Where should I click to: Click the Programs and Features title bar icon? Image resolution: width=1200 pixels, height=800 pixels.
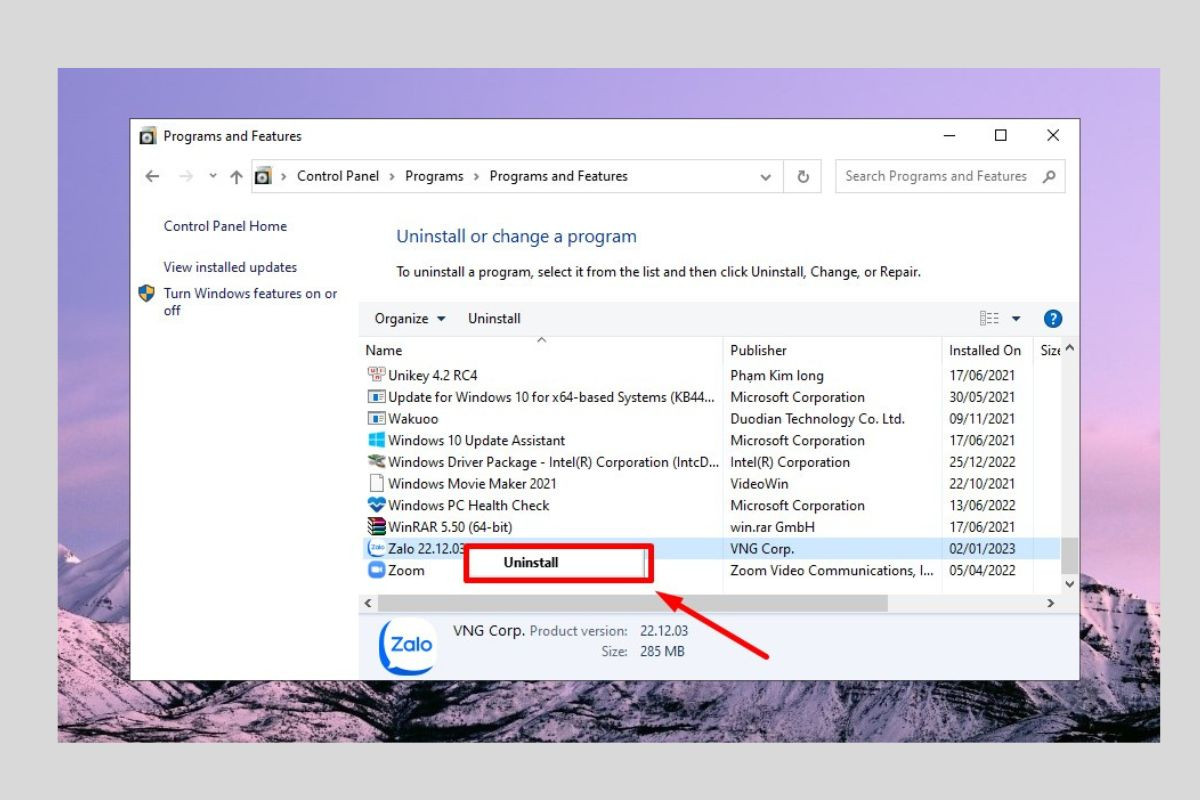click(148, 136)
